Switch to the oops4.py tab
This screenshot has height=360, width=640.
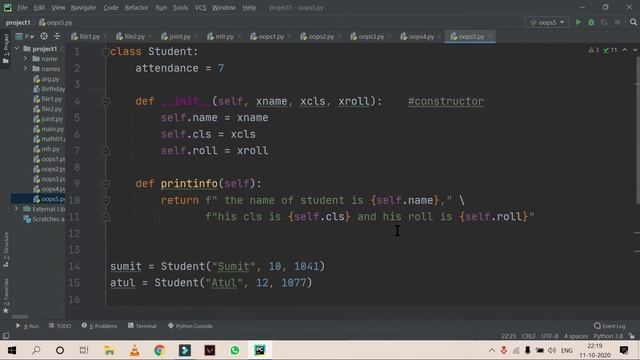(421, 36)
